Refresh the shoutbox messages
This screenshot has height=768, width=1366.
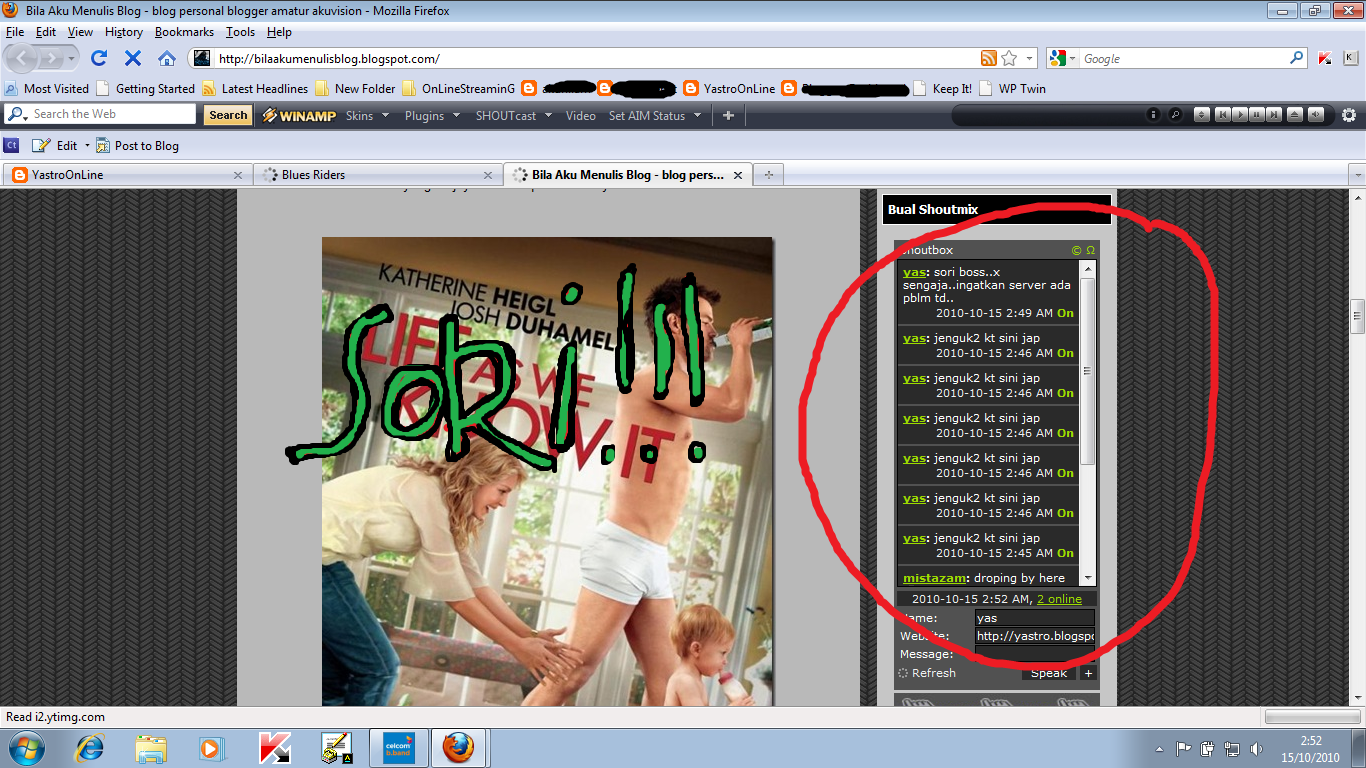click(x=927, y=673)
